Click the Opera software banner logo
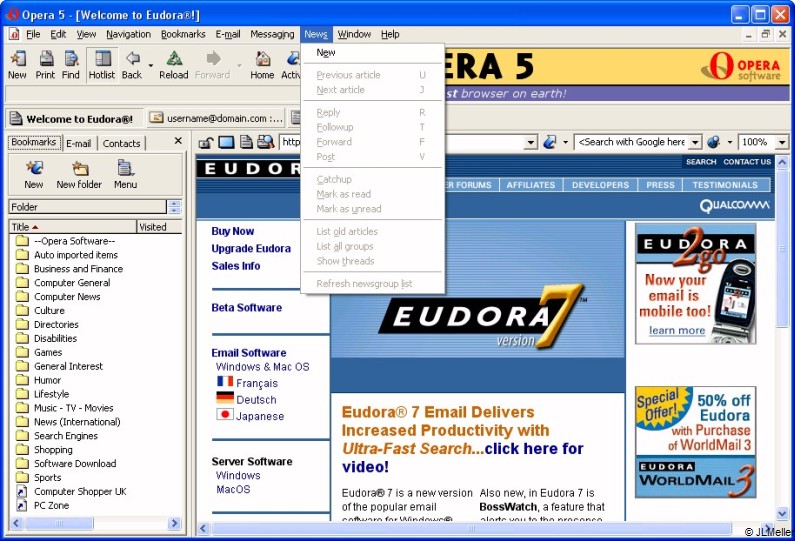Viewport: 795px width, 541px height. point(741,67)
